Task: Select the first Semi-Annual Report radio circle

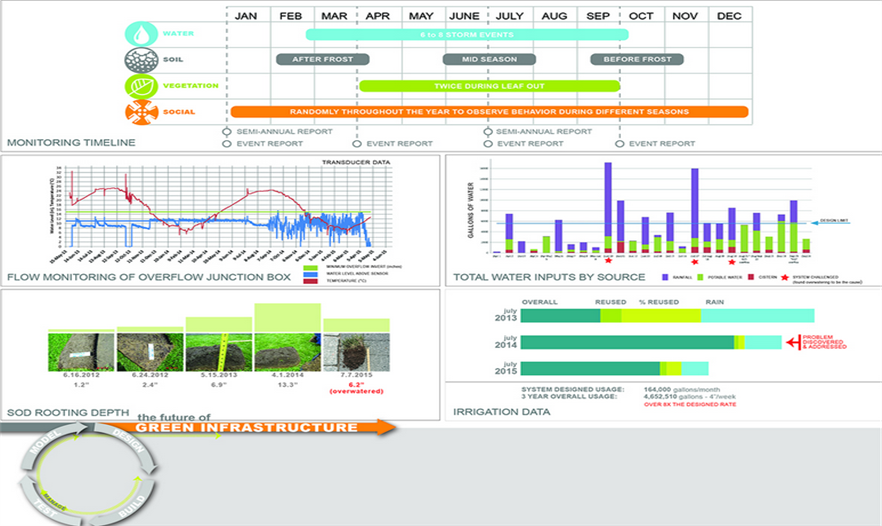Action: 227,131
